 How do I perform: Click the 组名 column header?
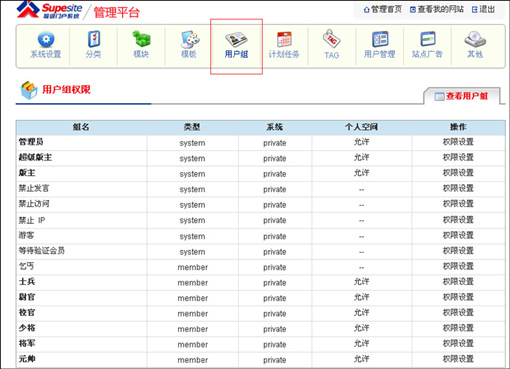point(81,127)
